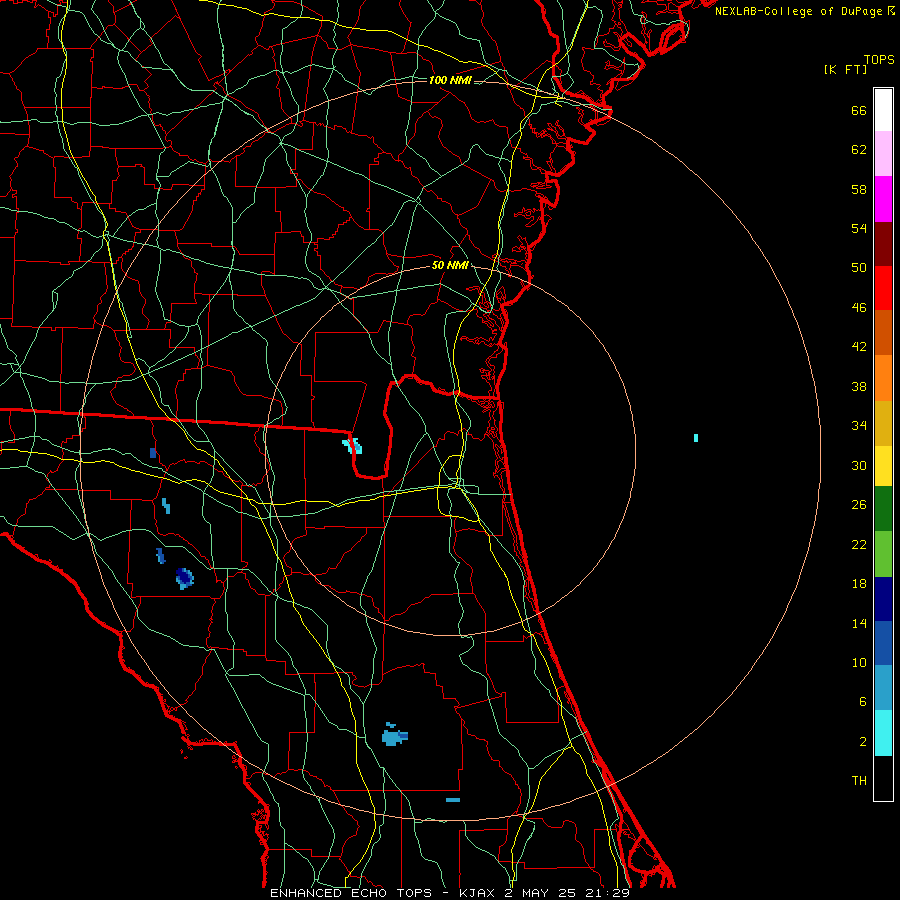Select the light green legend swatch
900x900 pixels.
tap(883, 554)
